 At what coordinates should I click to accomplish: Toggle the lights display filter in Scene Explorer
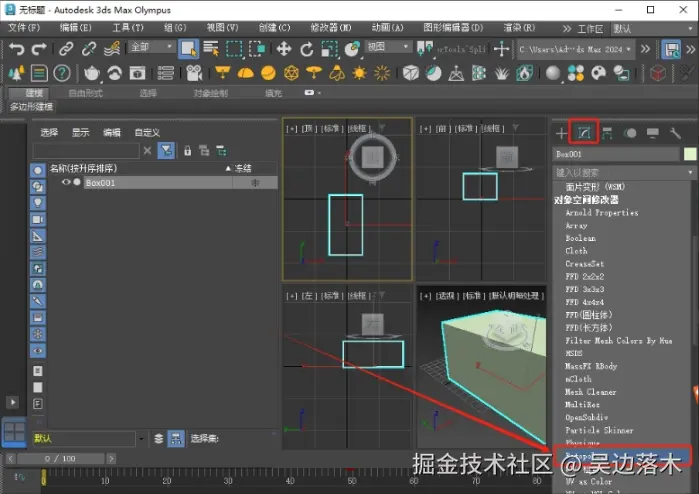click(x=38, y=202)
